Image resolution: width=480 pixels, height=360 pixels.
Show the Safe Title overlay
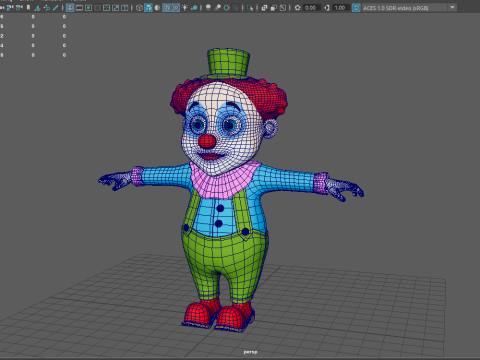click(124, 8)
